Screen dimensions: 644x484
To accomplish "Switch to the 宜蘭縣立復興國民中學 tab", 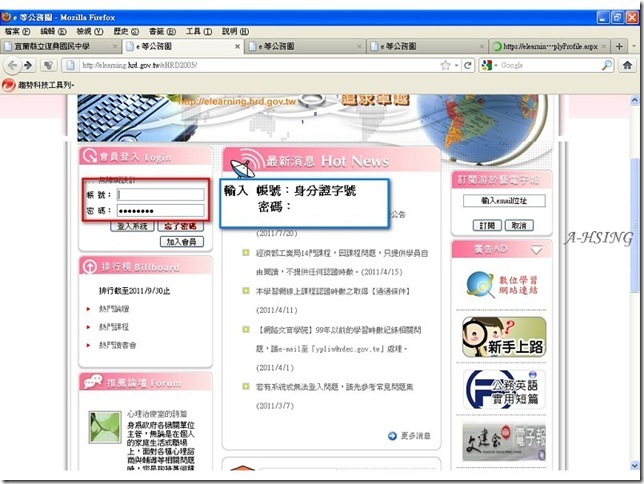I will 61,46.
